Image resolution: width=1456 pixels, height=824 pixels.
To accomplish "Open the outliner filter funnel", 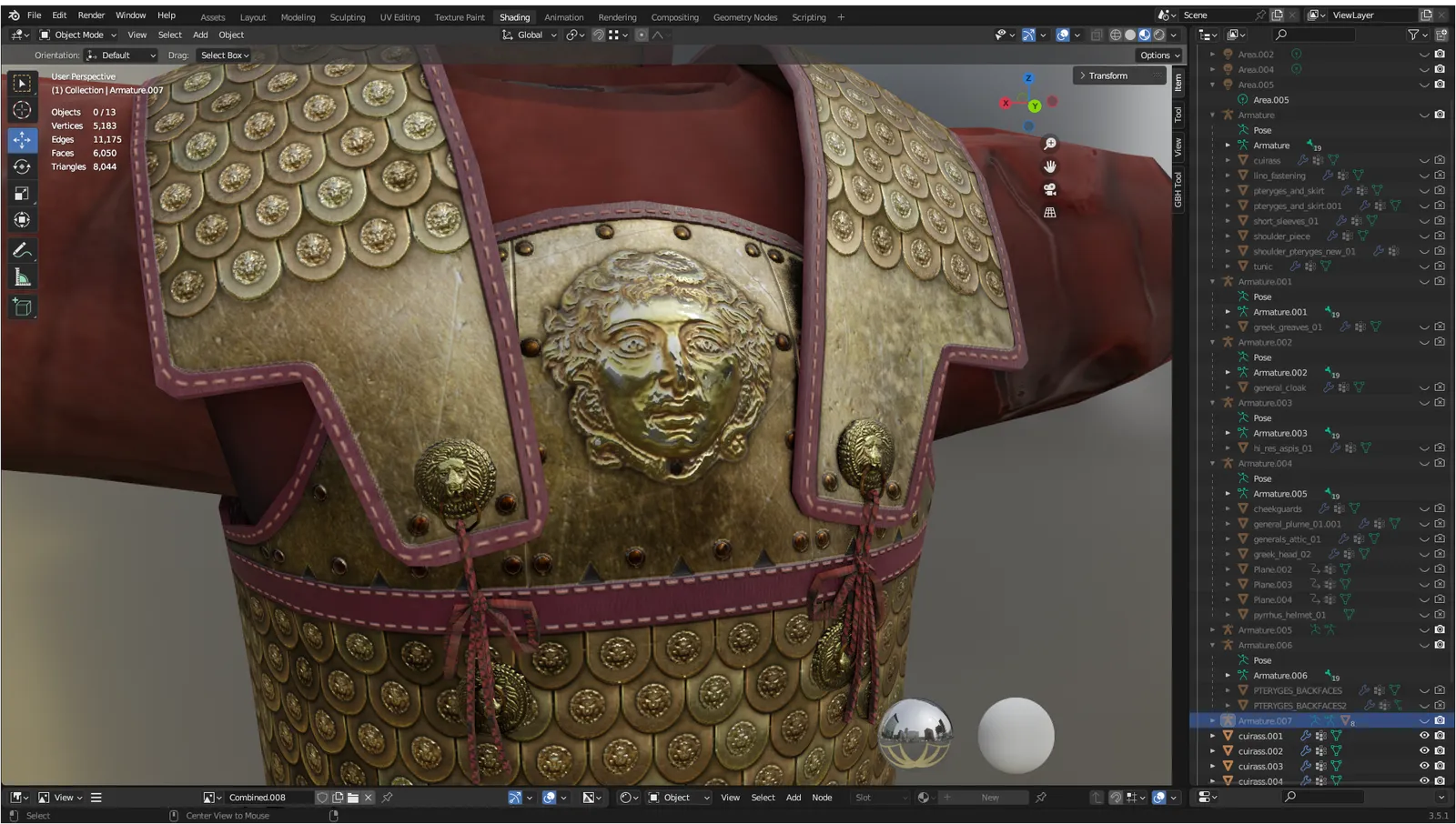I will pyautogui.click(x=1413, y=35).
